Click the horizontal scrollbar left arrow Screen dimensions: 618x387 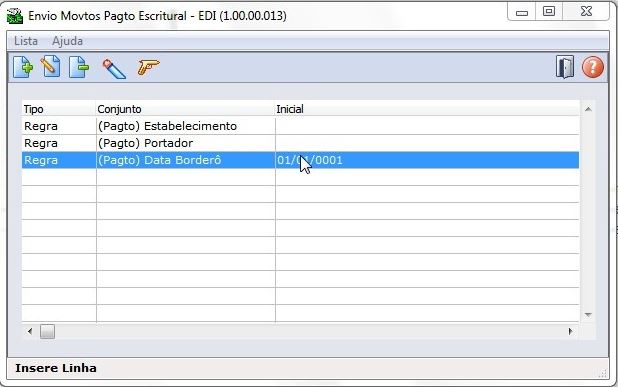coord(30,331)
